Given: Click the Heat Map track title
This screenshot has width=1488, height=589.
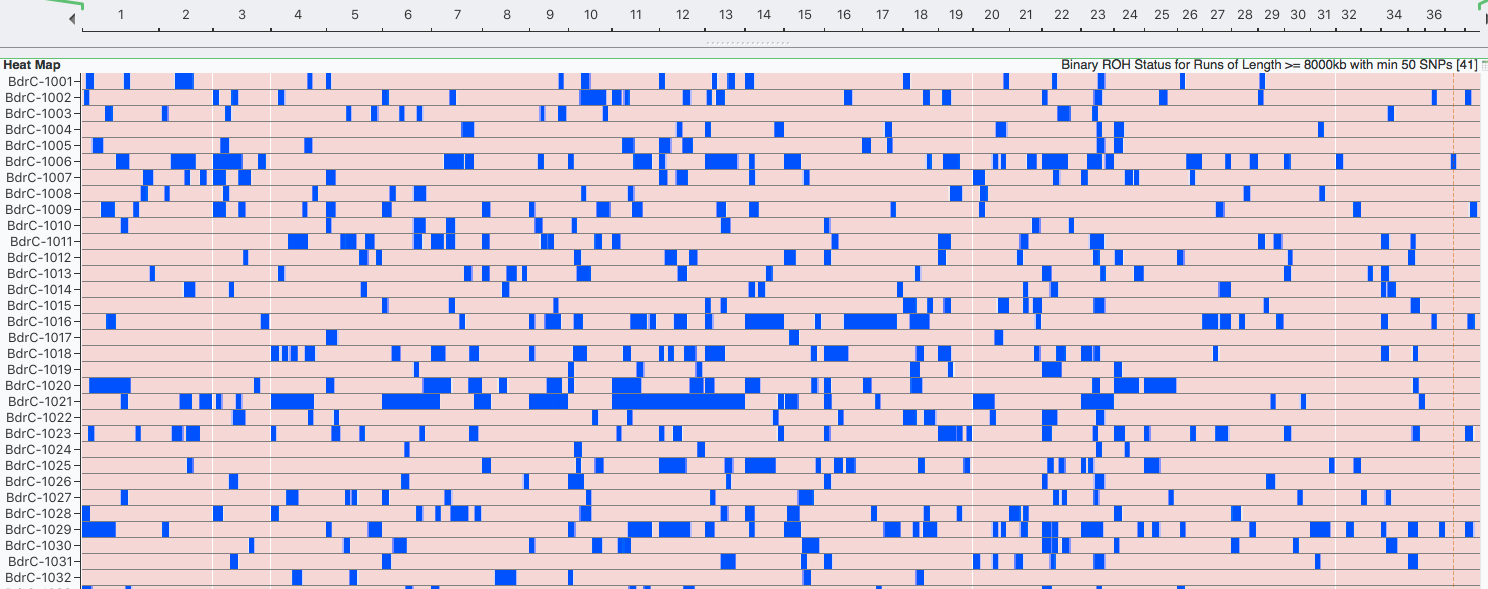Looking at the screenshot, I should (31, 64).
